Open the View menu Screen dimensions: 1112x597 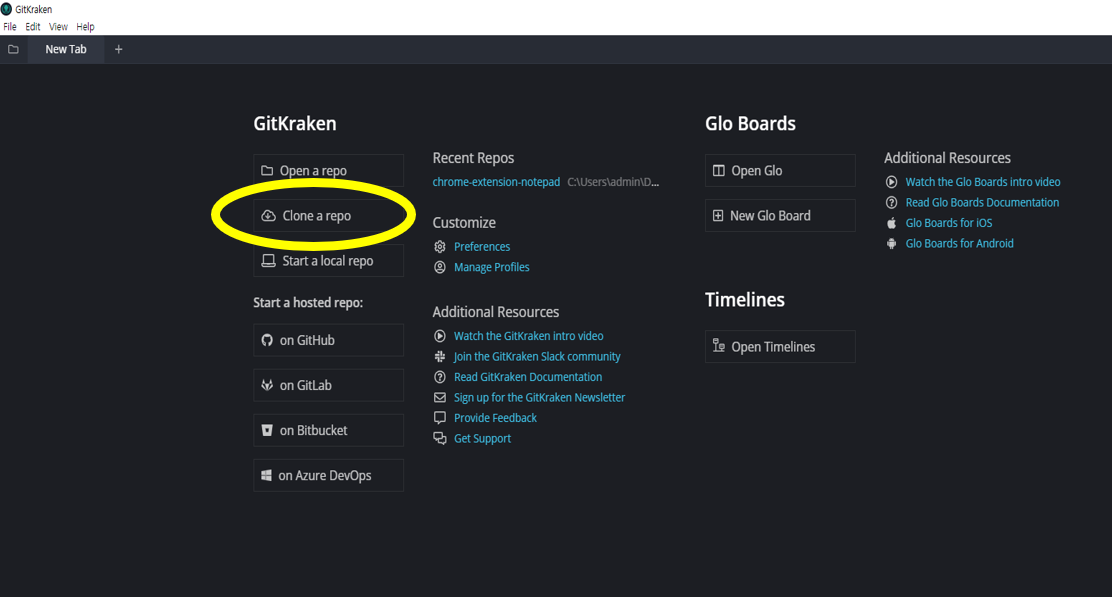tap(58, 27)
